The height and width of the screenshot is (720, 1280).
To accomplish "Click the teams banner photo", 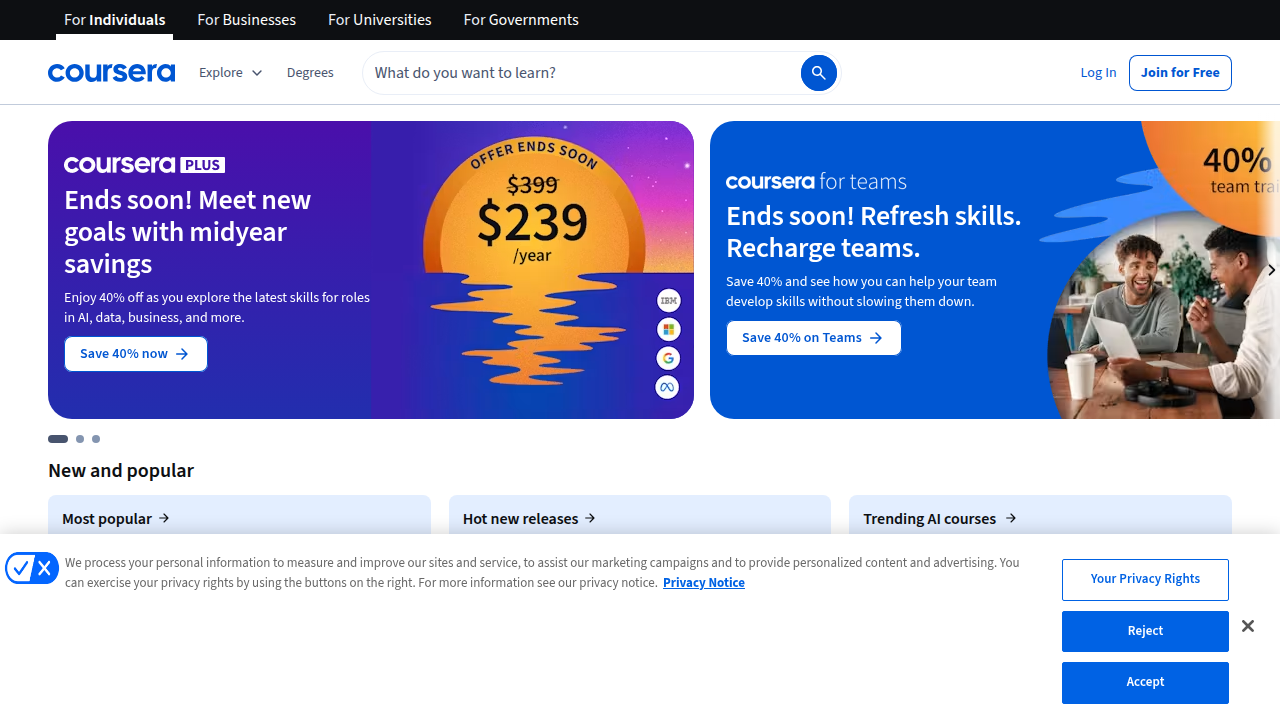I will point(1163,316).
